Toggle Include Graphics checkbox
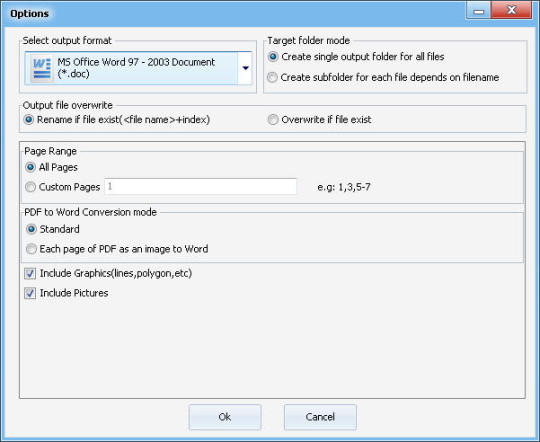Viewport: 540px width, 442px height. [30, 274]
